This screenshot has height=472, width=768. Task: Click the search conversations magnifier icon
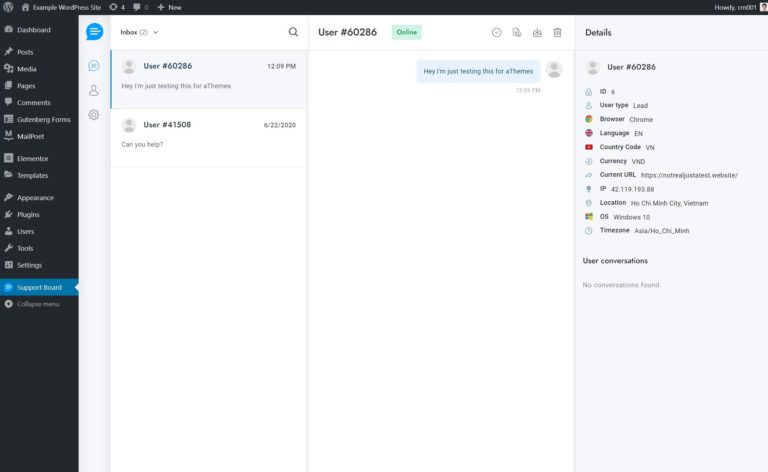click(x=293, y=32)
